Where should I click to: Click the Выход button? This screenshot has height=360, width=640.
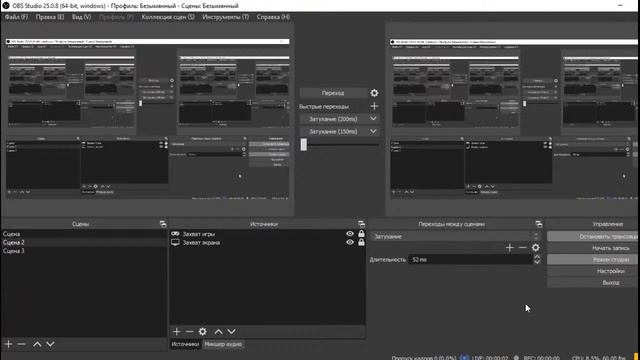tap(593, 282)
